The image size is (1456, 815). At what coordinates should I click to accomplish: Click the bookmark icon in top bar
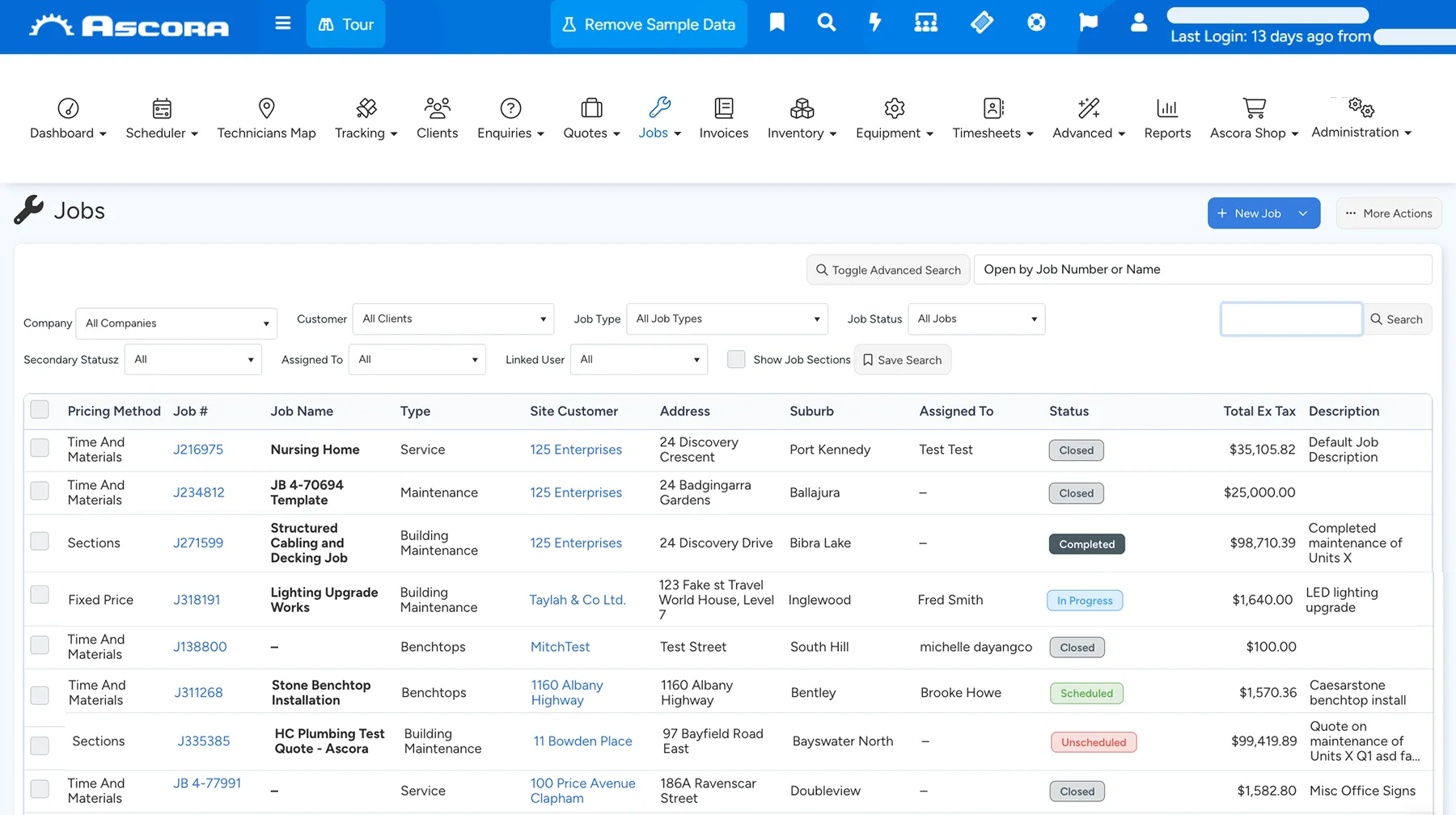(x=777, y=23)
